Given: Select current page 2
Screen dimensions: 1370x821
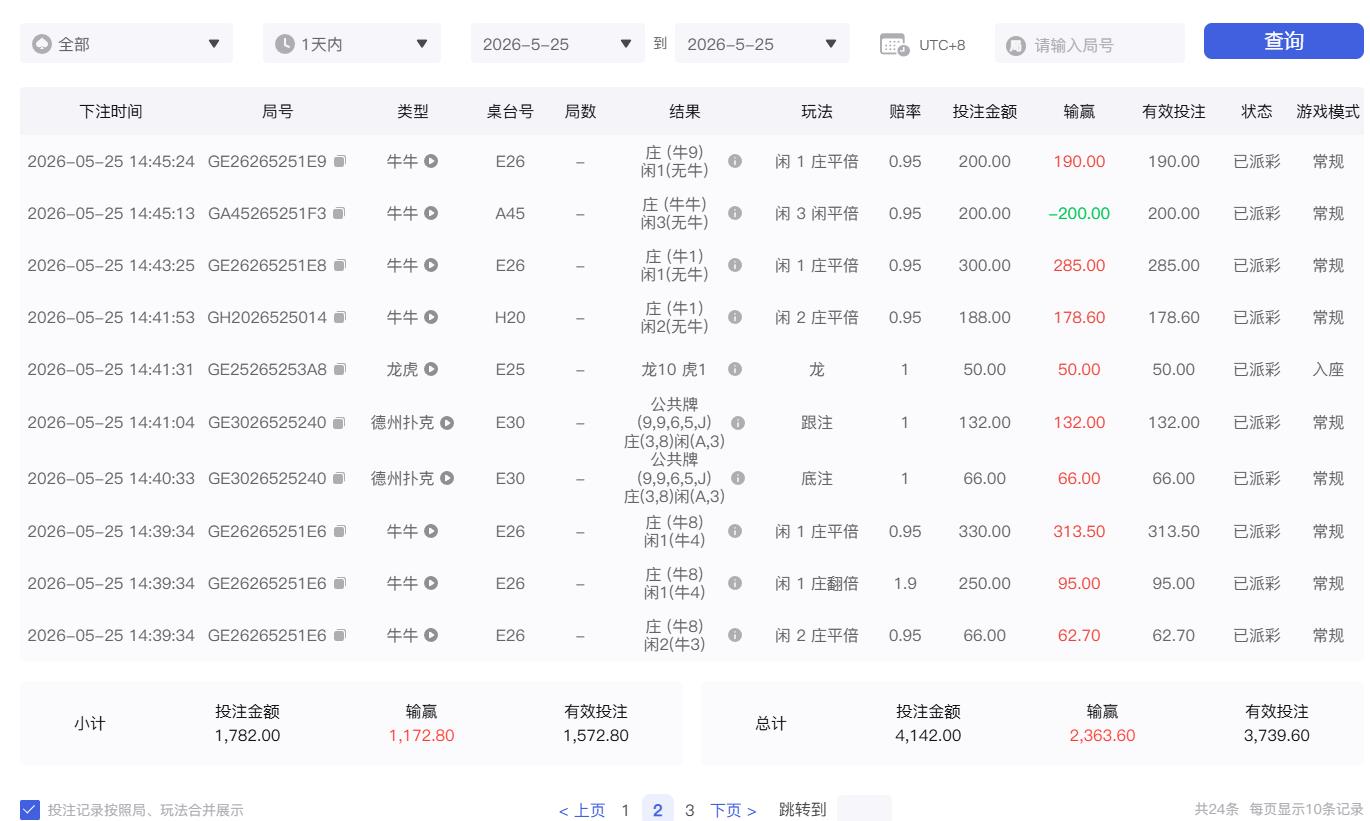Looking at the screenshot, I should tap(657, 810).
